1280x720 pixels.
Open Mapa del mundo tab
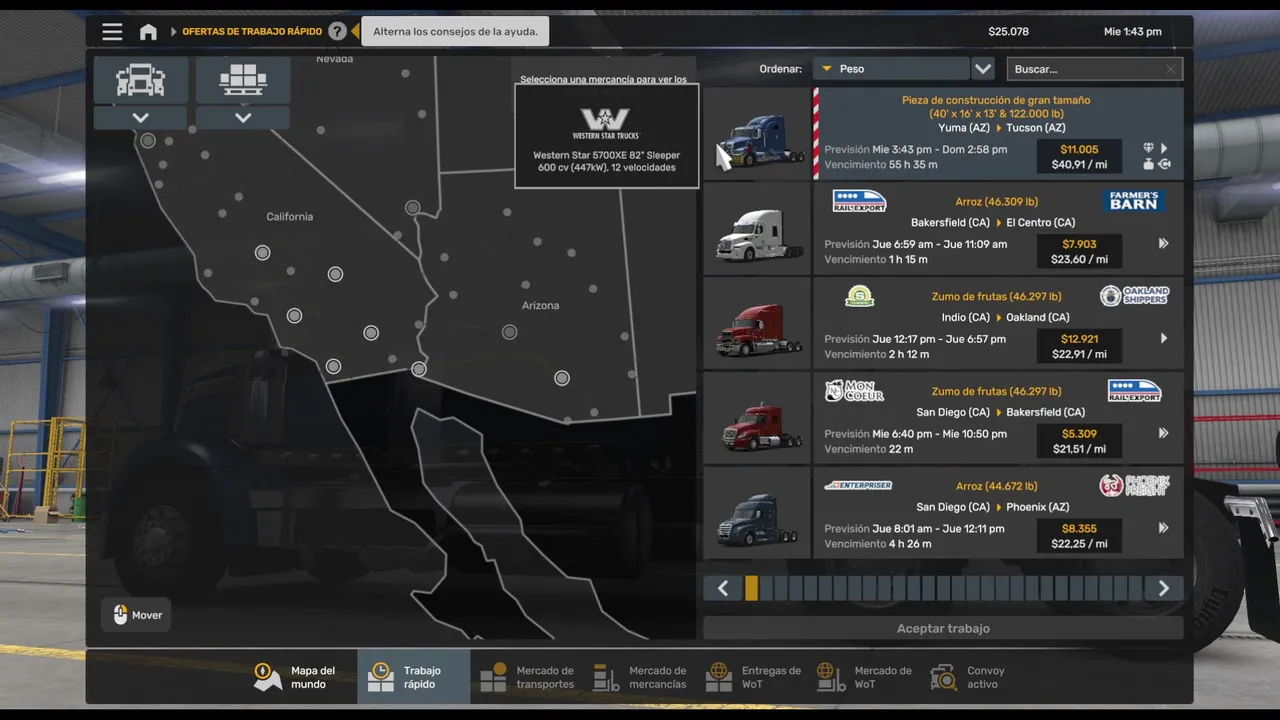coord(300,677)
